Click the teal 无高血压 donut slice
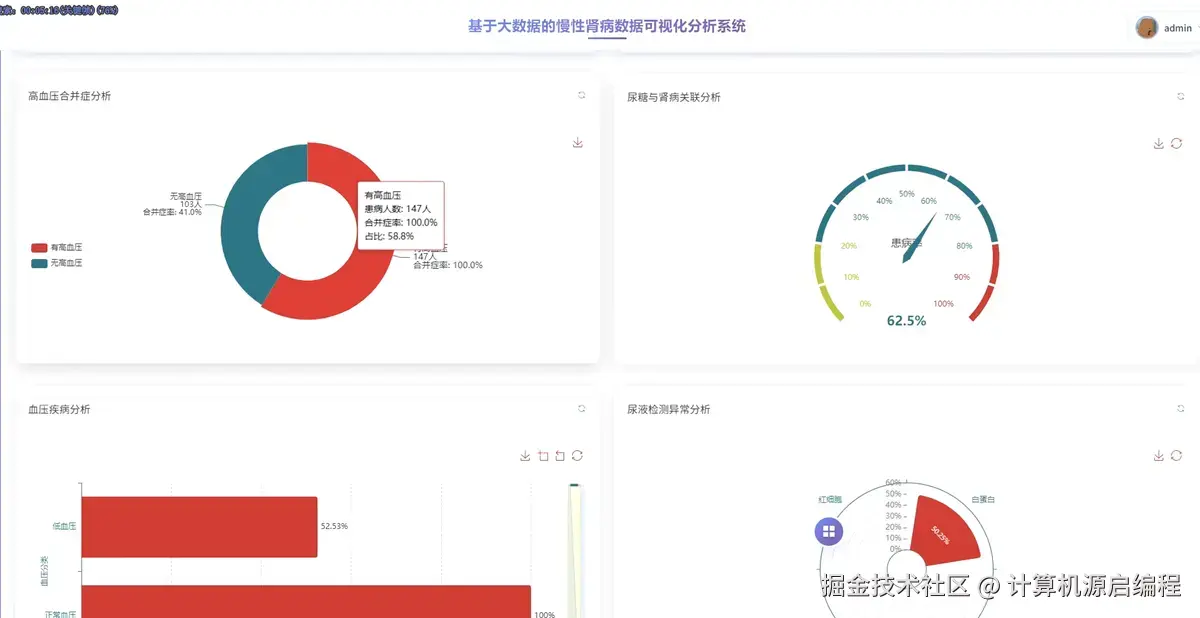 [x=240, y=215]
